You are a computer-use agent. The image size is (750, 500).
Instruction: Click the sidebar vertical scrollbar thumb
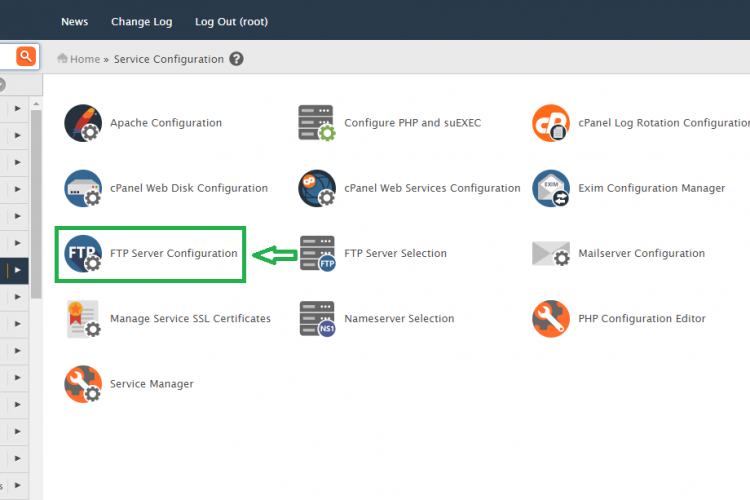click(36, 204)
